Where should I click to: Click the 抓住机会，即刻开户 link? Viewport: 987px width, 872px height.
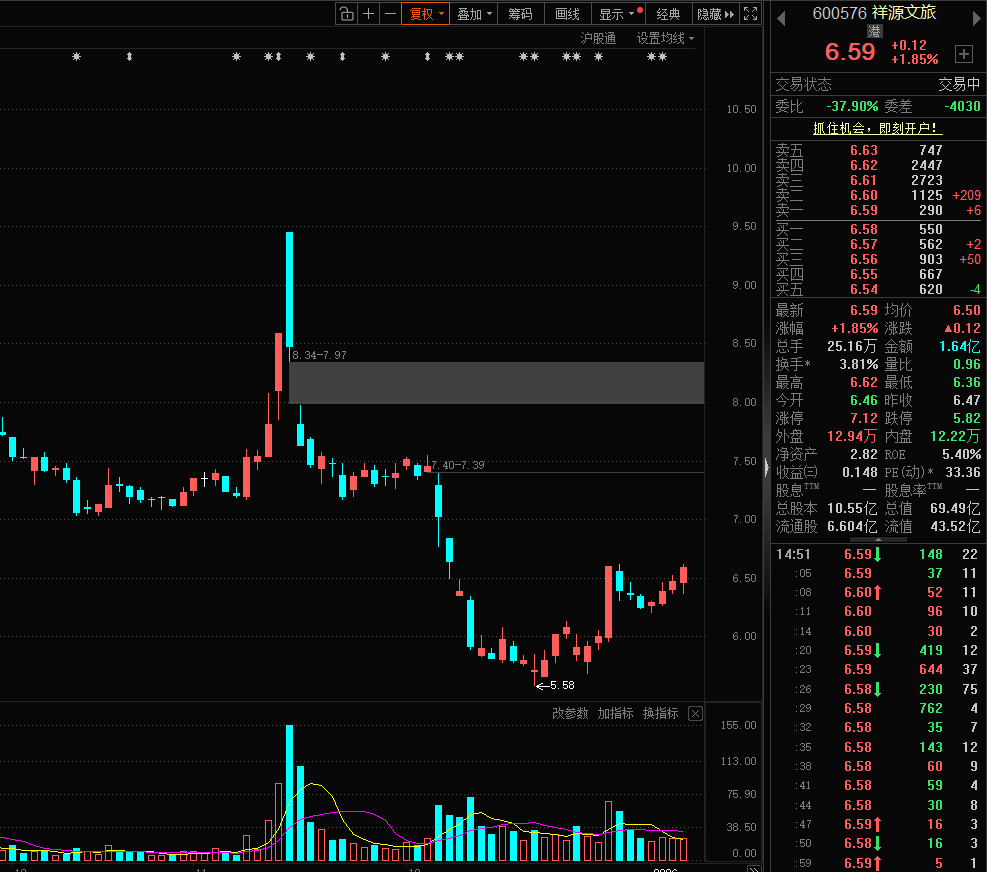click(877, 128)
